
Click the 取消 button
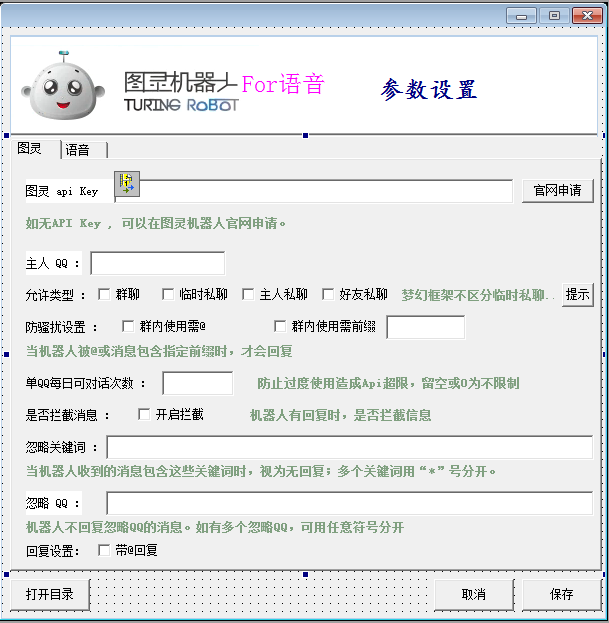474,595
